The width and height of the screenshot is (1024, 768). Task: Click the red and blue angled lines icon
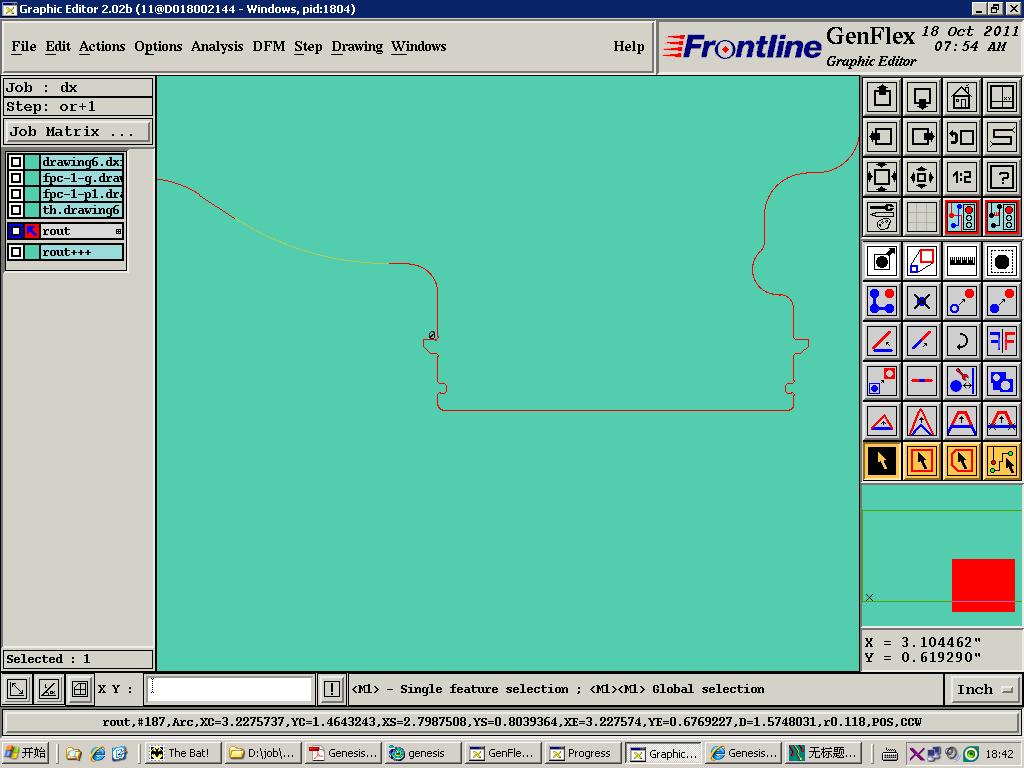(882, 342)
